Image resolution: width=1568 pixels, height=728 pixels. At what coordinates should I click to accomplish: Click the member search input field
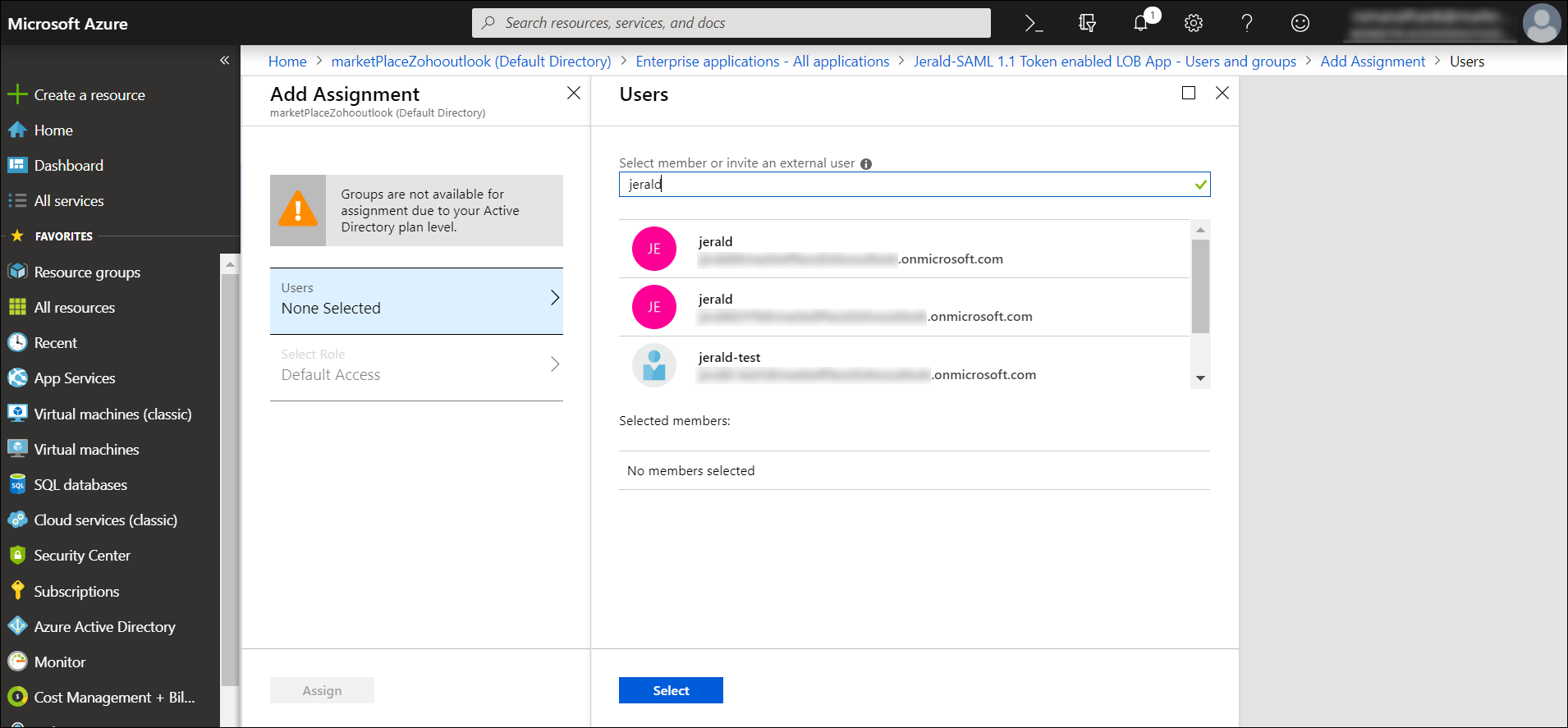(x=903, y=185)
